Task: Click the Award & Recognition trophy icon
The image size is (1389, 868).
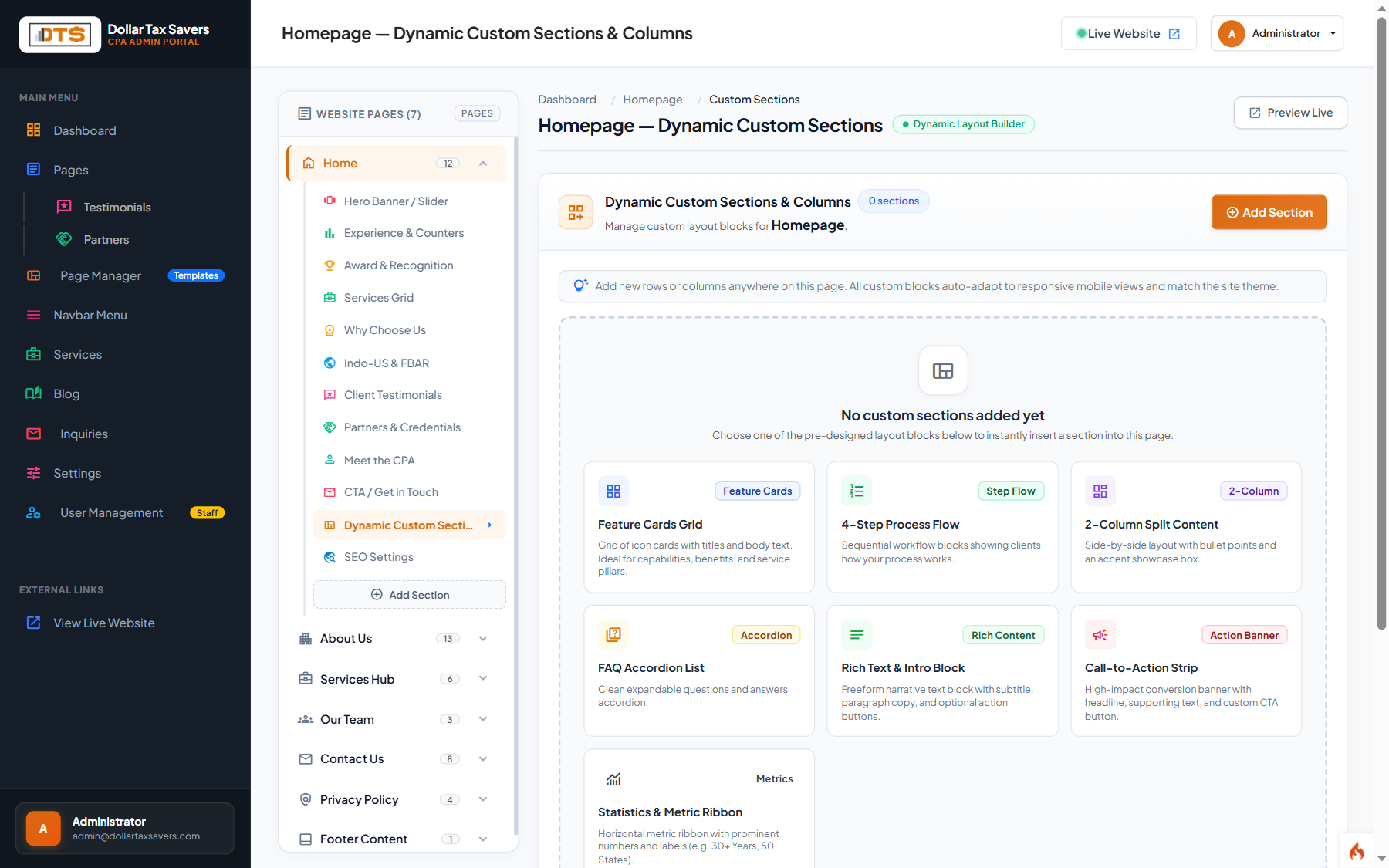Action: 330,265
